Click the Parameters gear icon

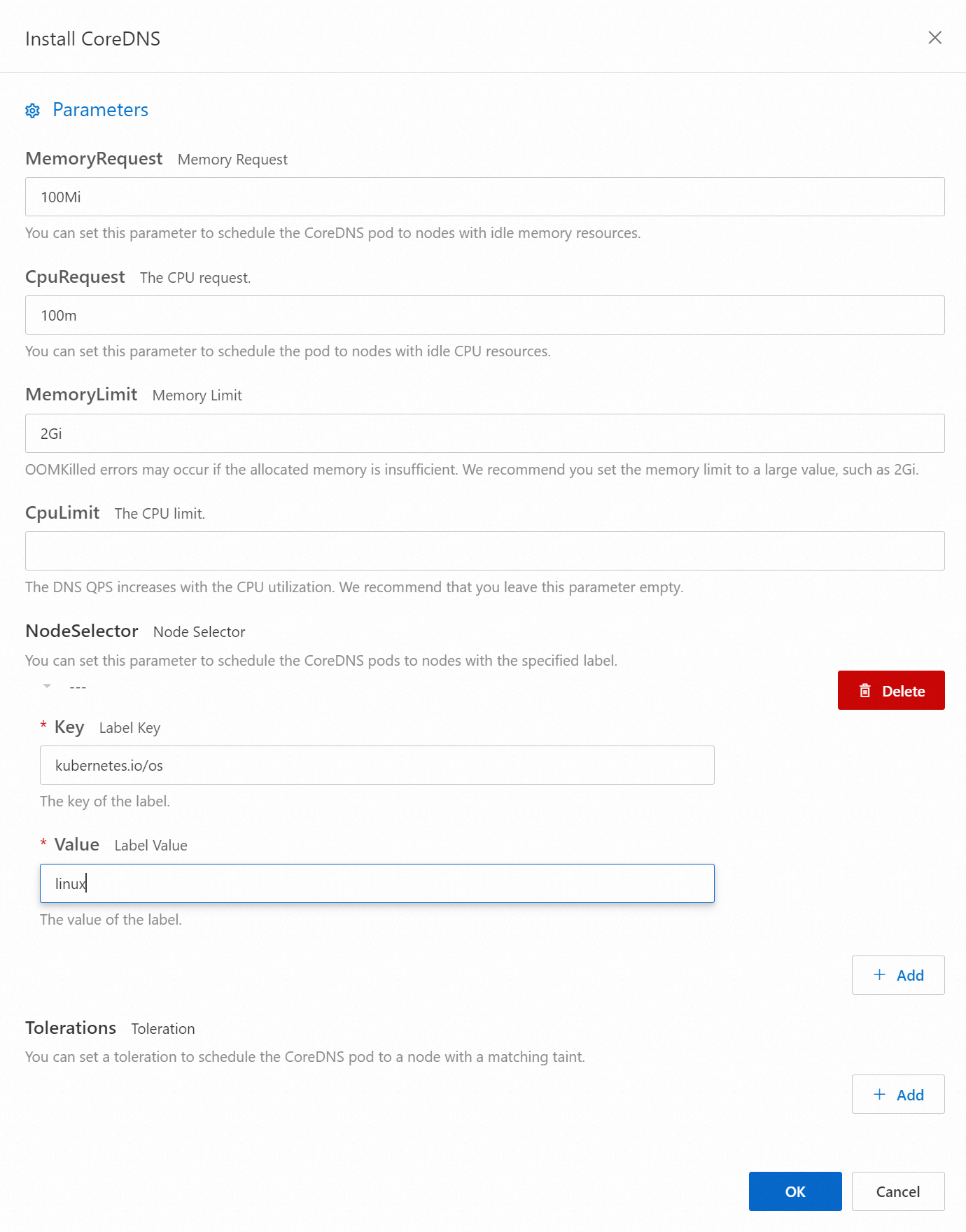[x=33, y=111]
